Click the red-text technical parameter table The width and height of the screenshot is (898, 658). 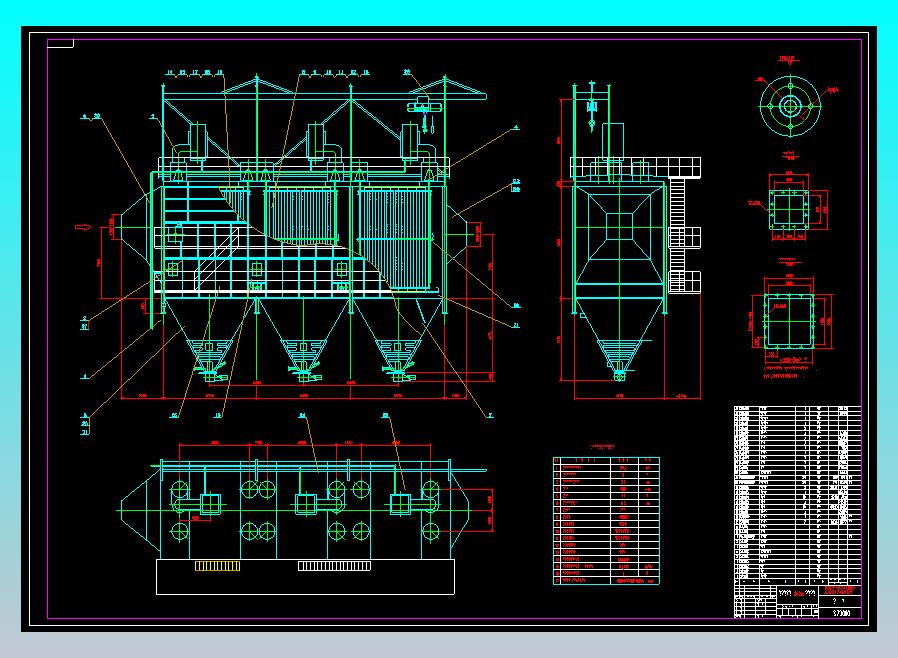[606, 521]
